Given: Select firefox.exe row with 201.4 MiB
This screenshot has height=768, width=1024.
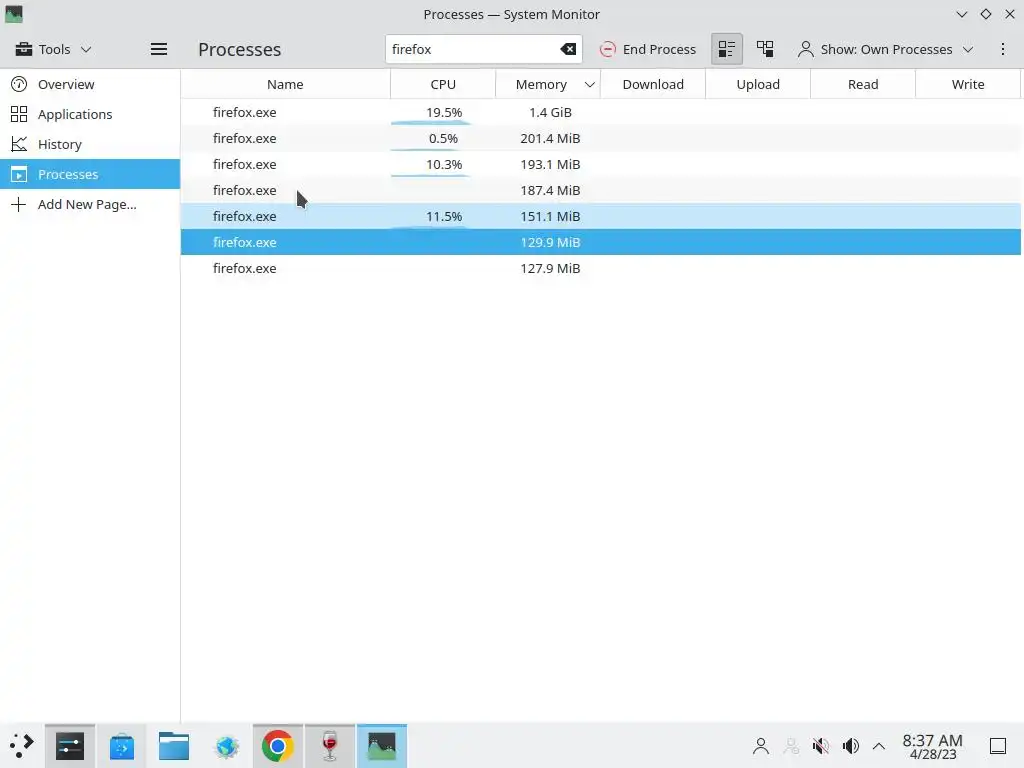Looking at the screenshot, I should (x=601, y=138).
